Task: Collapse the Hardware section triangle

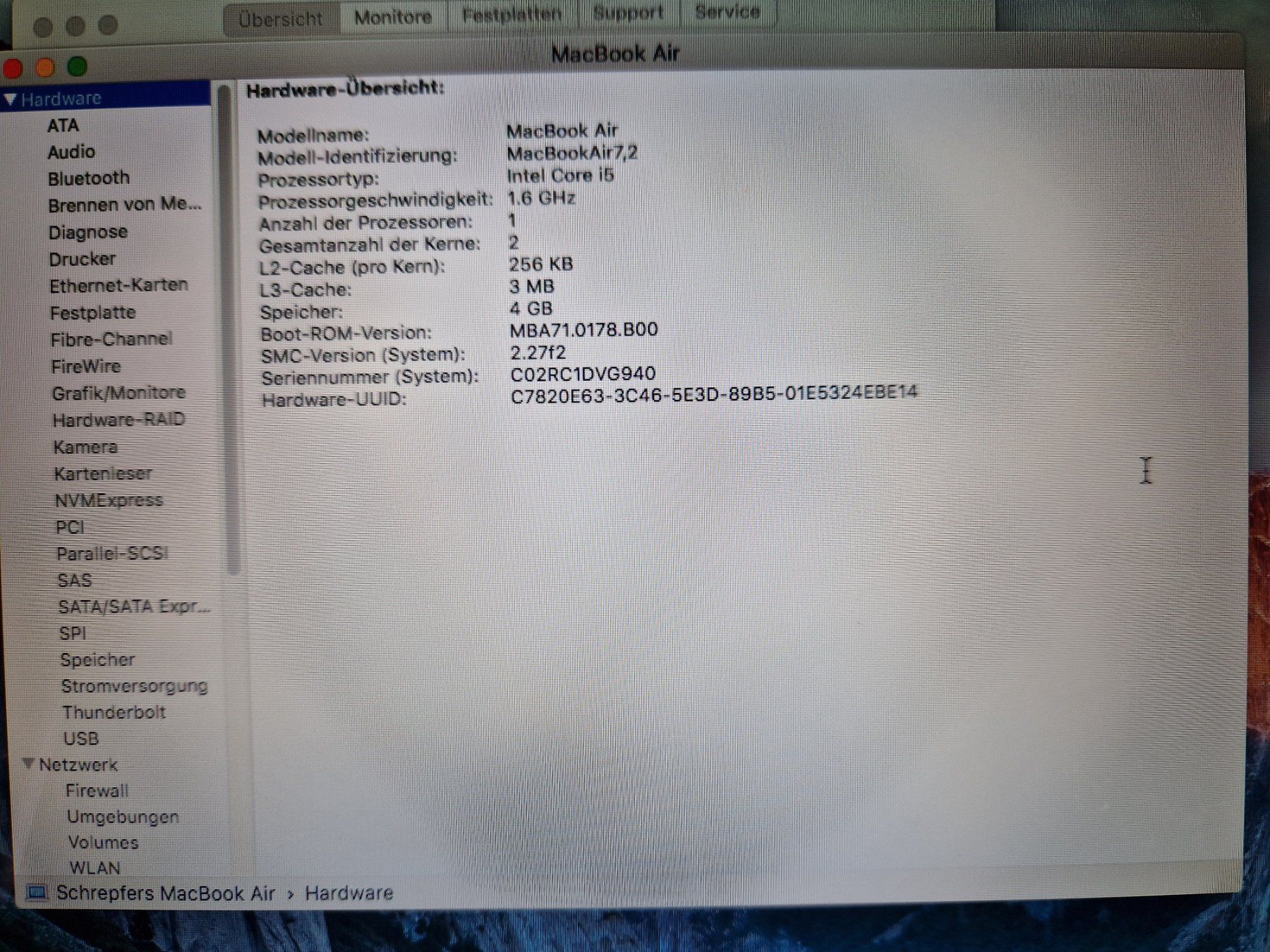Action: pos(10,99)
